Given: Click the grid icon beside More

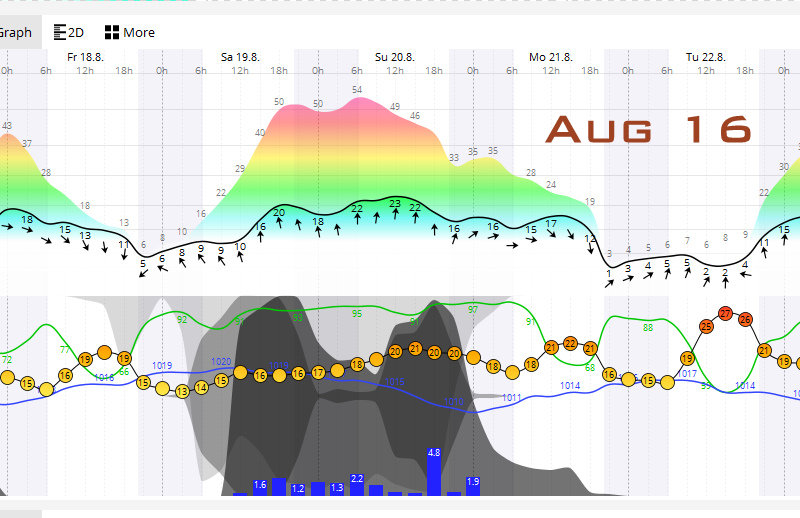Looking at the screenshot, I should click(x=112, y=32).
